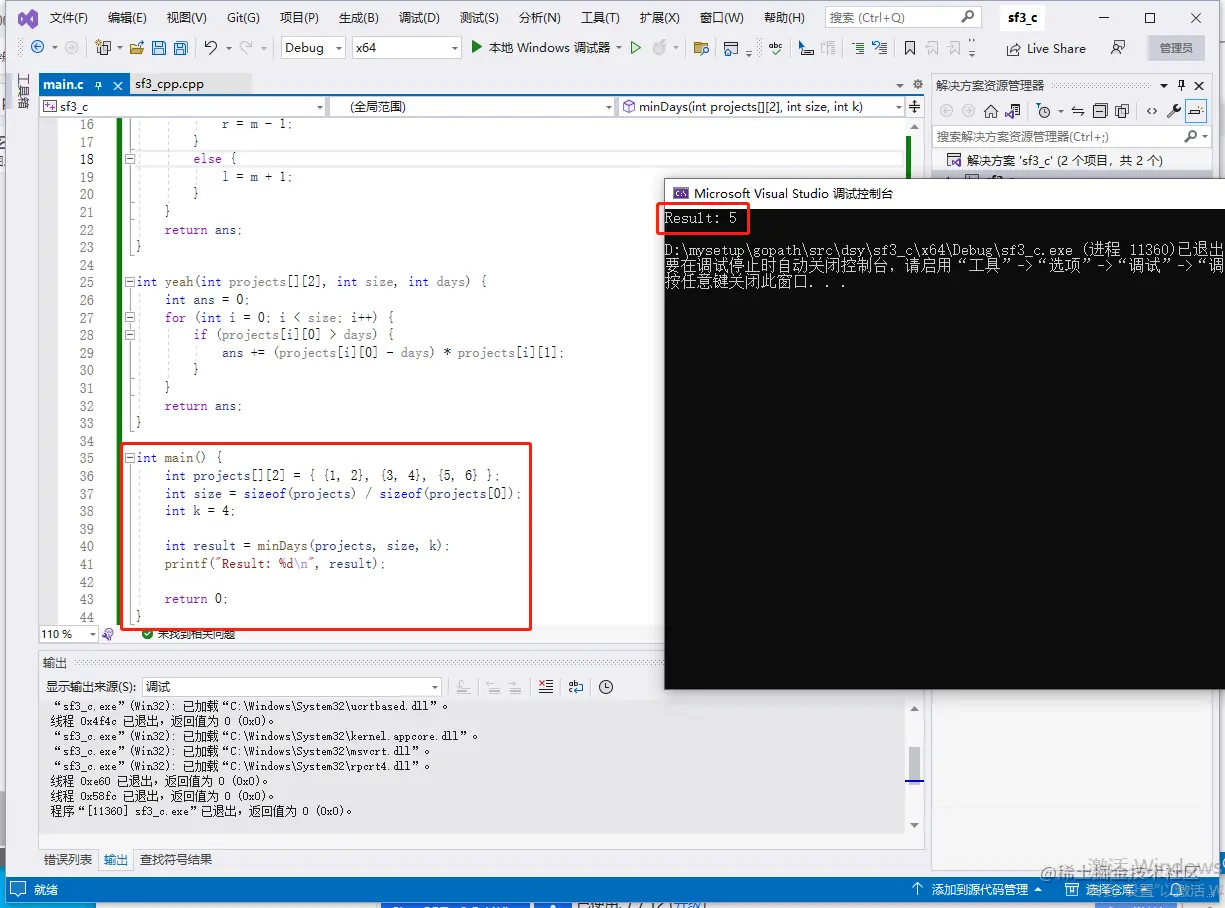This screenshot has height=908, width=1225.
Task: Open the sf3_c project scope dropdown
Action: pos(183,106)
